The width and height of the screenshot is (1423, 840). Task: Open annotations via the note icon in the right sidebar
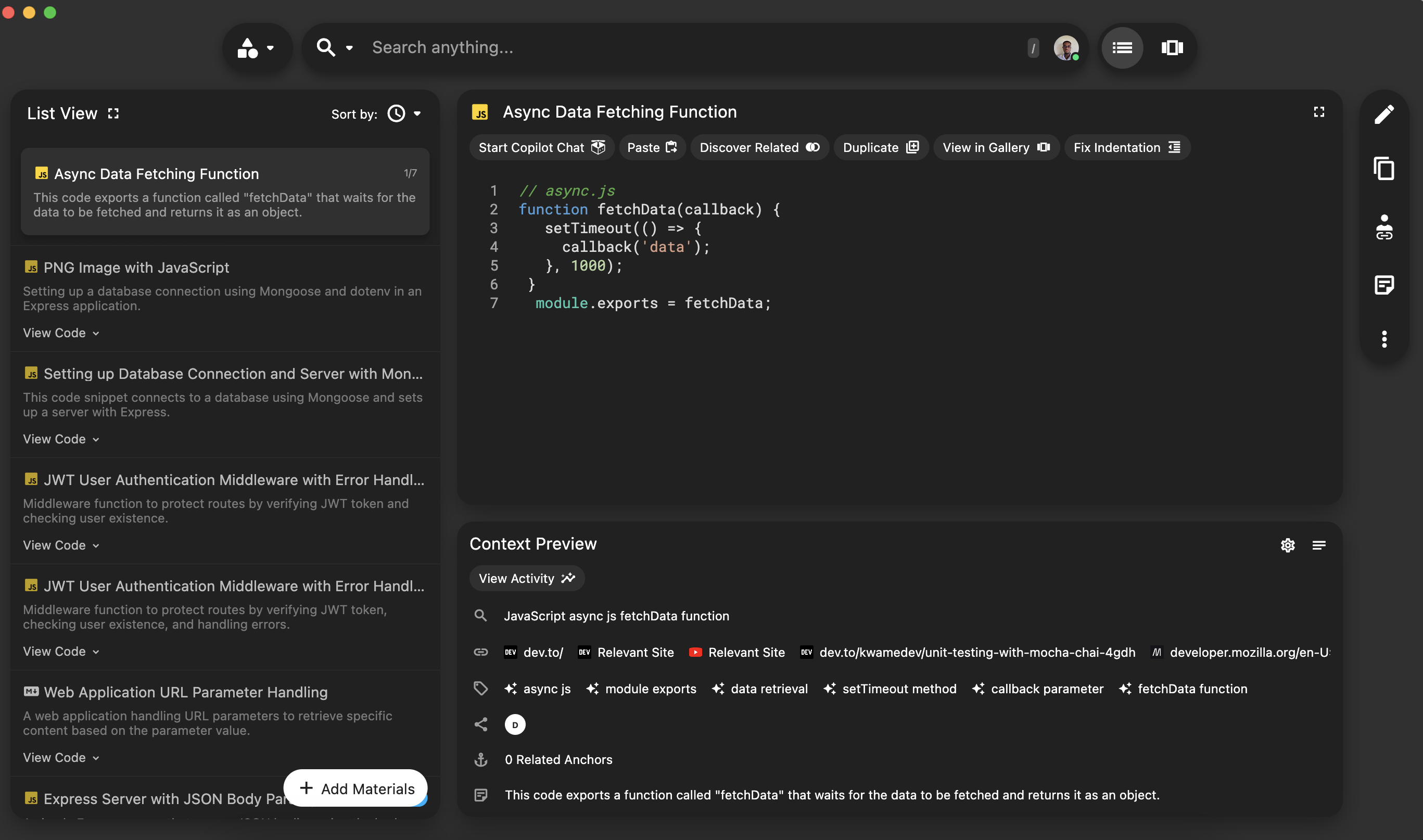(1384, 285)
